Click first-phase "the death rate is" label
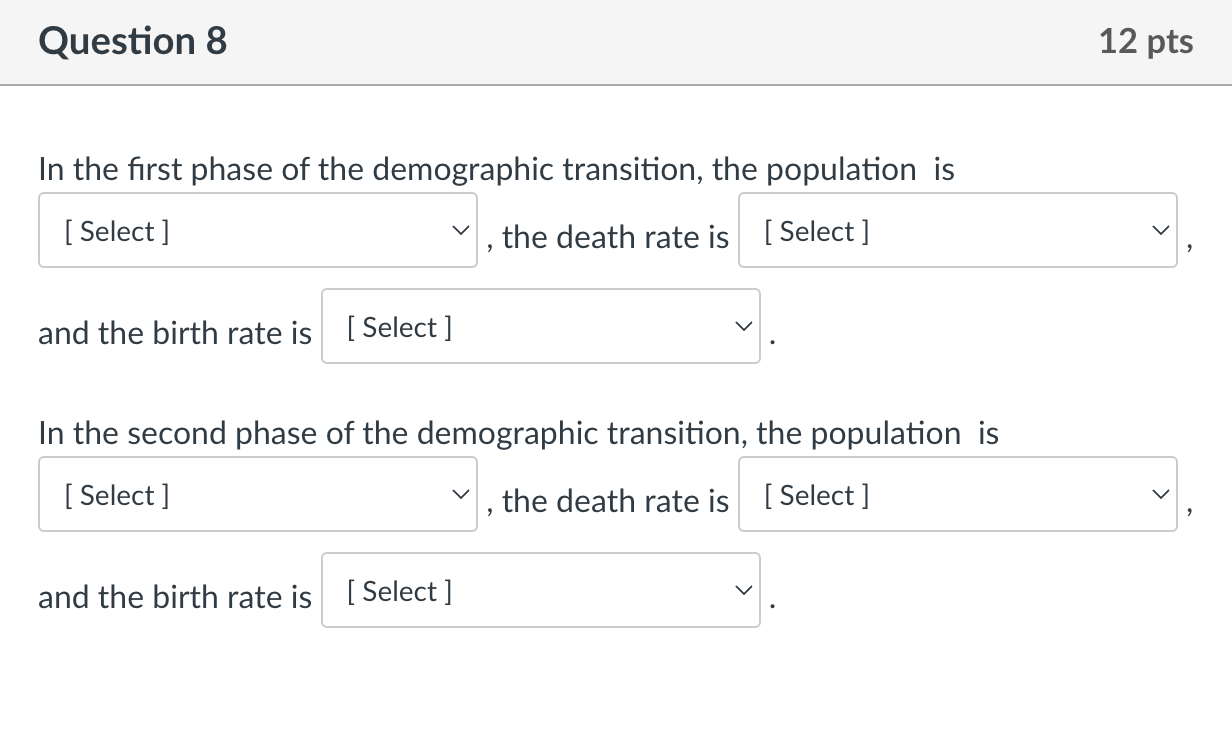This screenshot has height=734, width=1232. point(615,237)
